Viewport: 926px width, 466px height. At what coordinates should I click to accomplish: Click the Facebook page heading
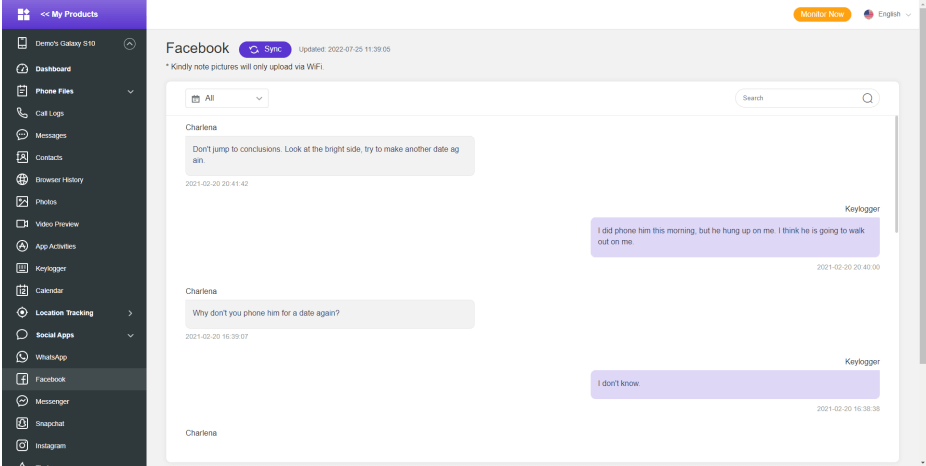[x=197, y=48]
